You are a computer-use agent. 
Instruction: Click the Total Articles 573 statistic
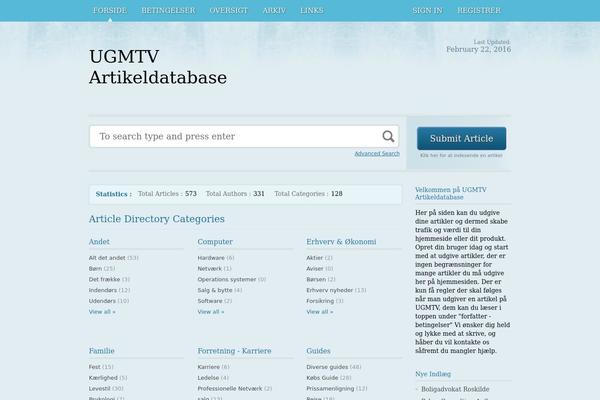[x=167, y=194]
